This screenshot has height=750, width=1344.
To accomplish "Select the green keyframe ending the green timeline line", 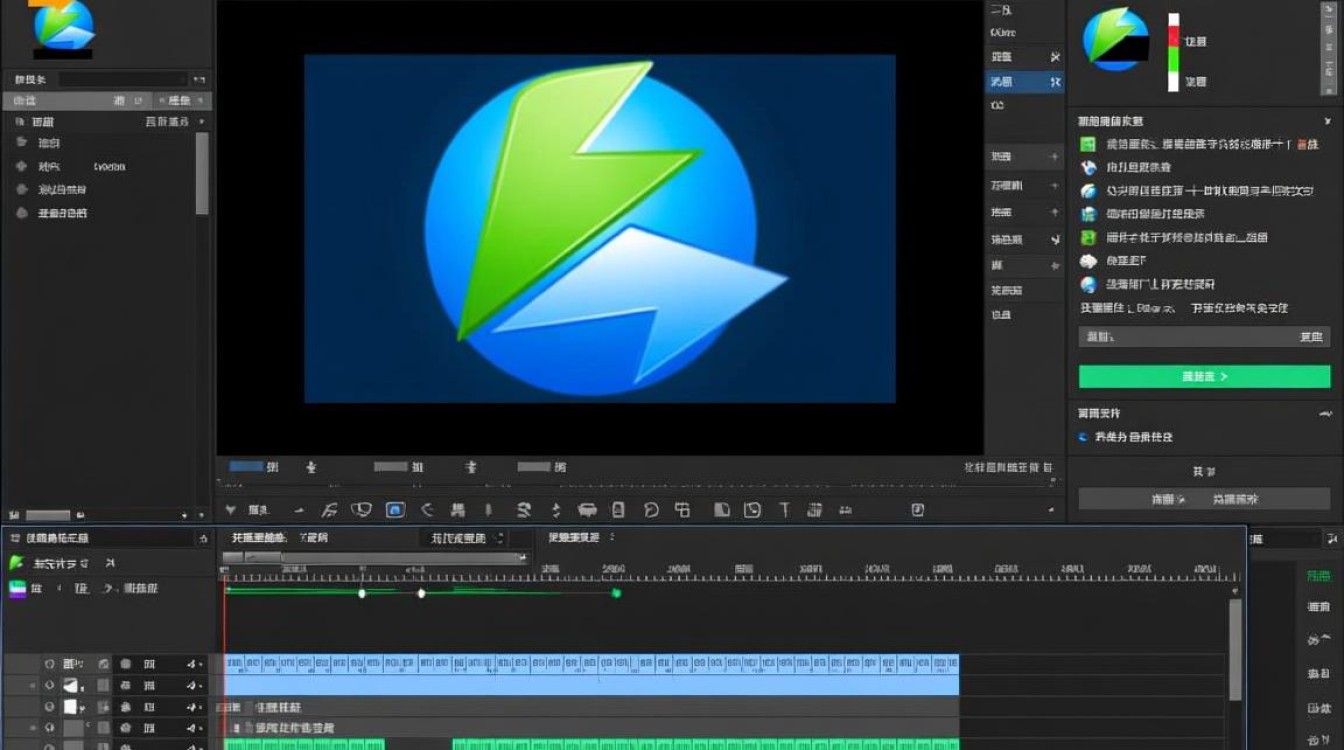I will pos(616,593).
